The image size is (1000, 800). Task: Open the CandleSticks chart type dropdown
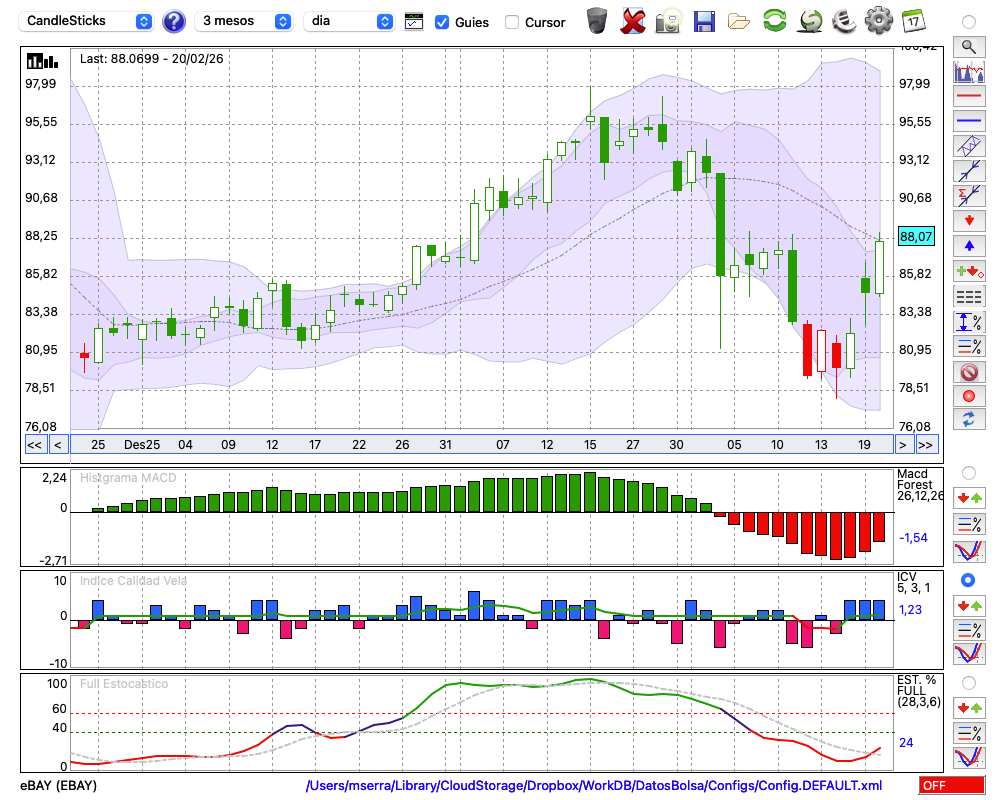pos(85,21)
